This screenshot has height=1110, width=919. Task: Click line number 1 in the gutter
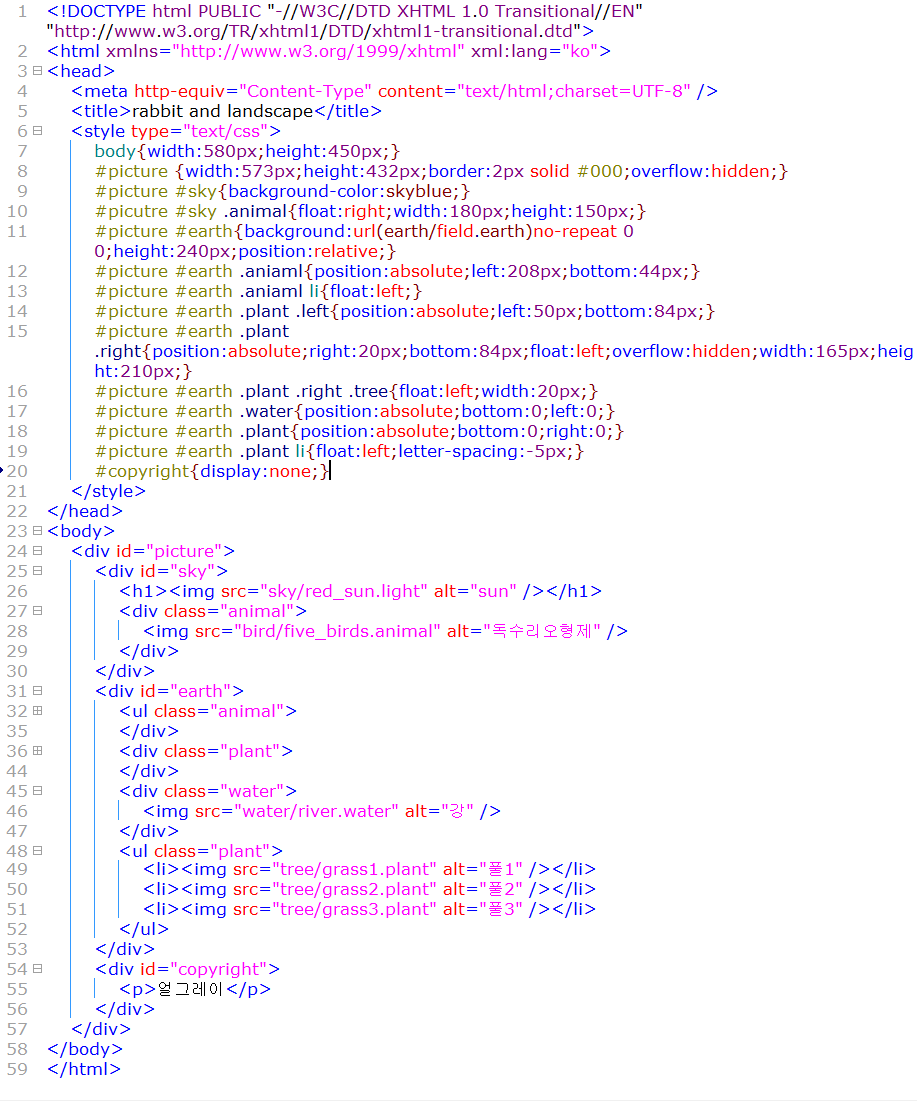coord(22,11)
